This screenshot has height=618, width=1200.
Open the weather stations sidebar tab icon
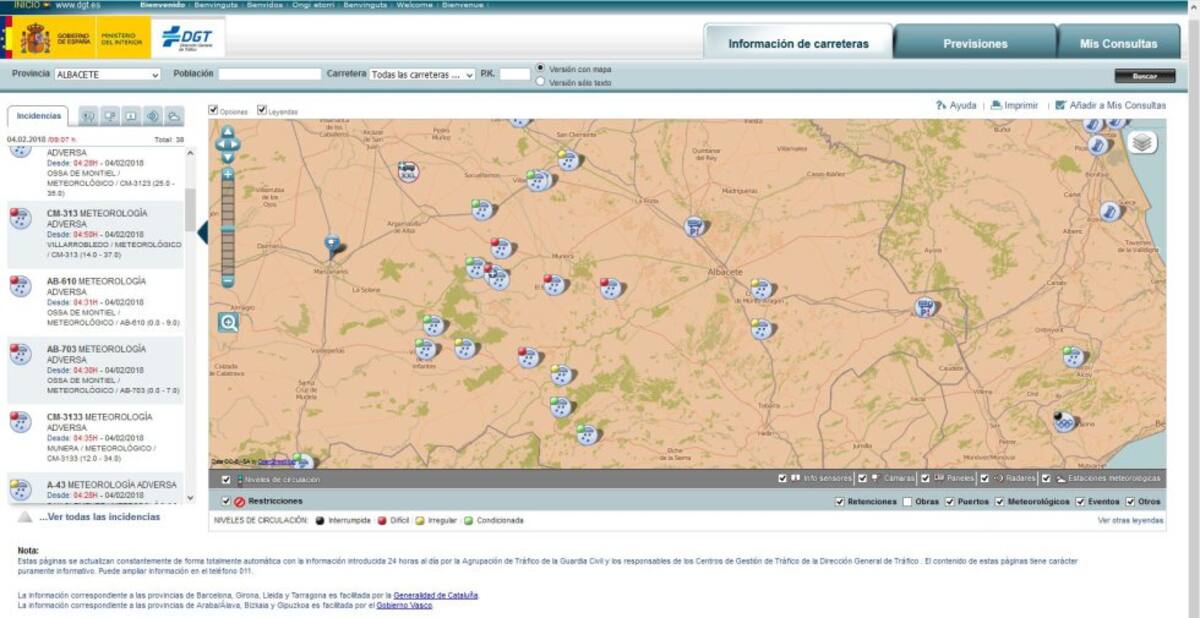(174, 116)
